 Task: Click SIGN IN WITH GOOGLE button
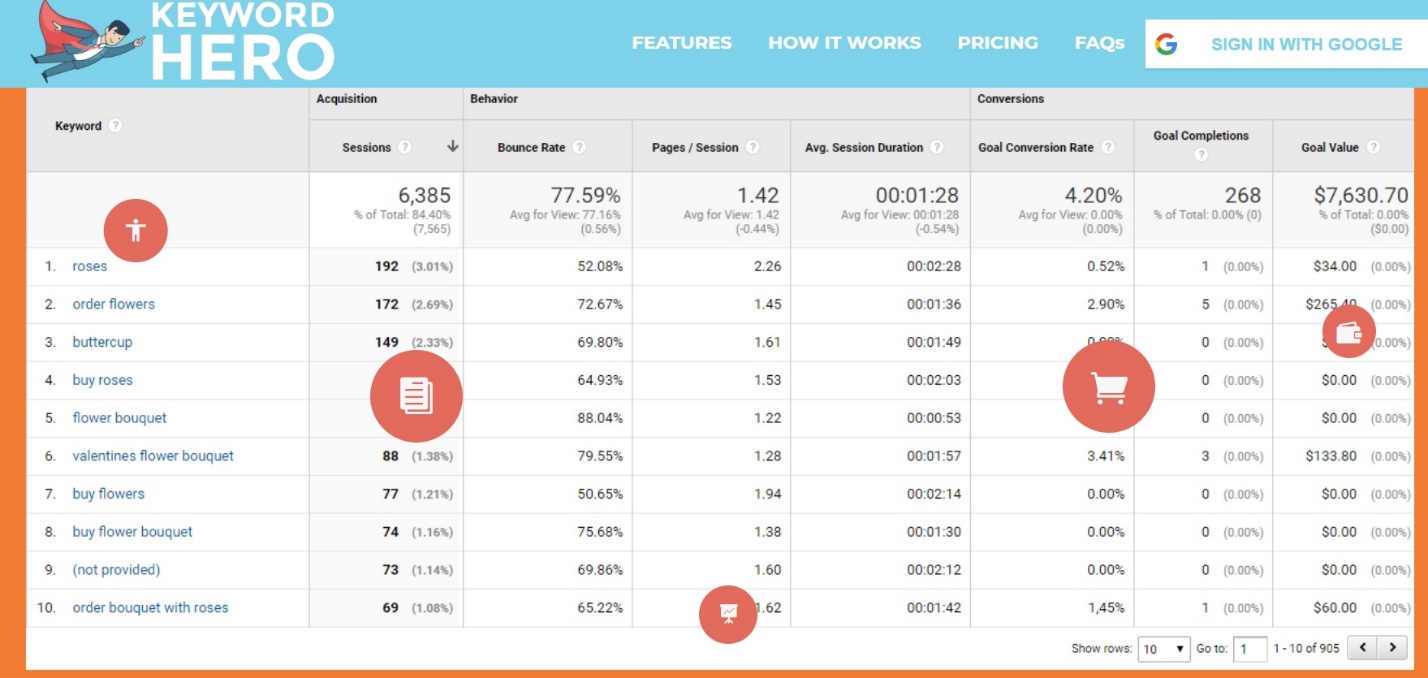tap(1286, 44)
